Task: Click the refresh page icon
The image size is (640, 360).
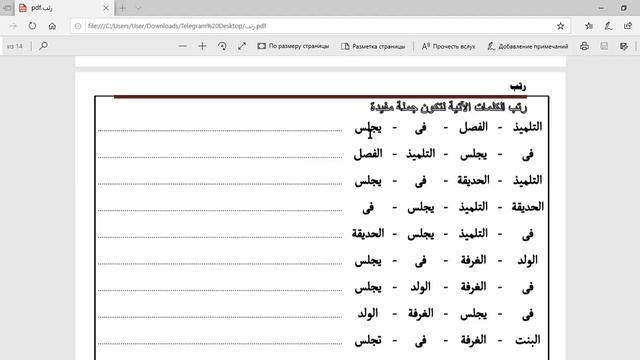Action: click(x=32, y=26)
